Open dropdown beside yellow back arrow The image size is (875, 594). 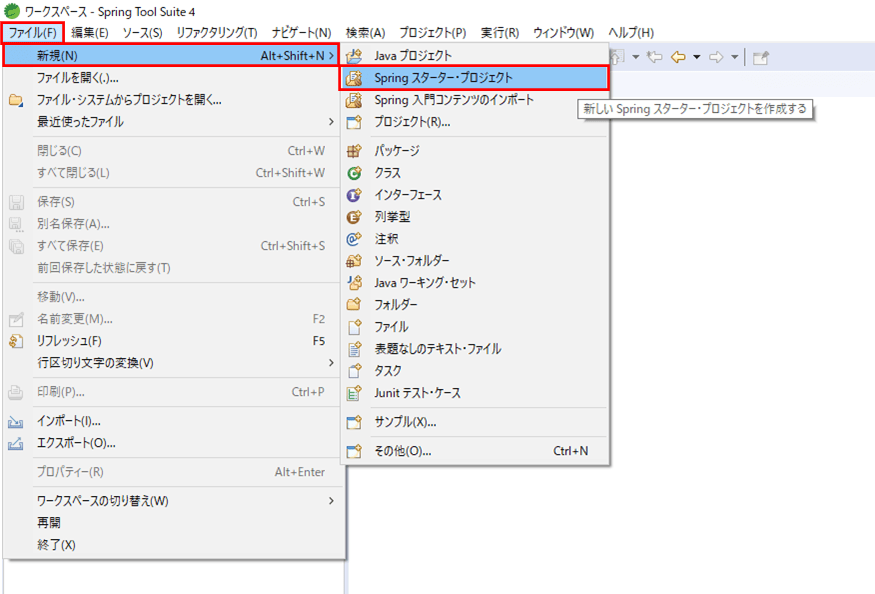(x=696, y=57)
